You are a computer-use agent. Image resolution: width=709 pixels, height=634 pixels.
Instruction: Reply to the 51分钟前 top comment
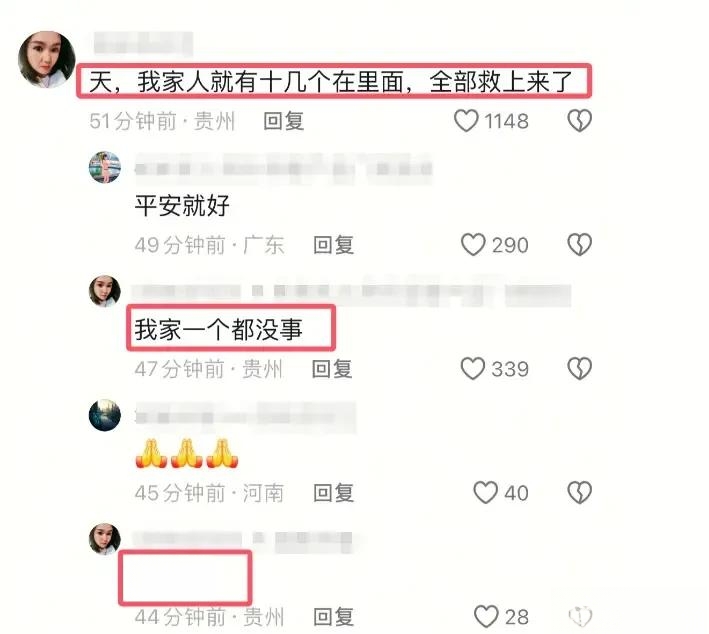[x=284, y=121]
